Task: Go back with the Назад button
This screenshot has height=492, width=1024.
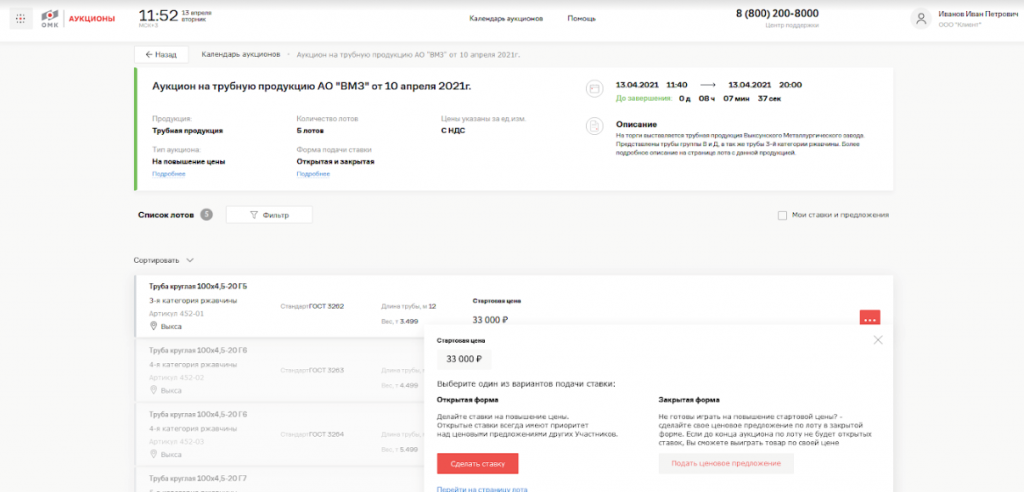Action: 161,55
